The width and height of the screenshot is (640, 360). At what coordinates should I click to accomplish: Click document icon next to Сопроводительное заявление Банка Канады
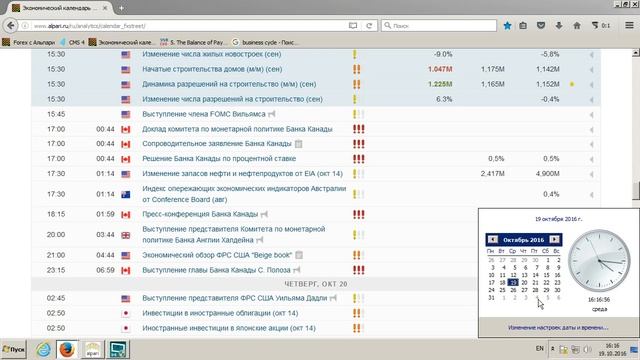click(x=298, y=144)
